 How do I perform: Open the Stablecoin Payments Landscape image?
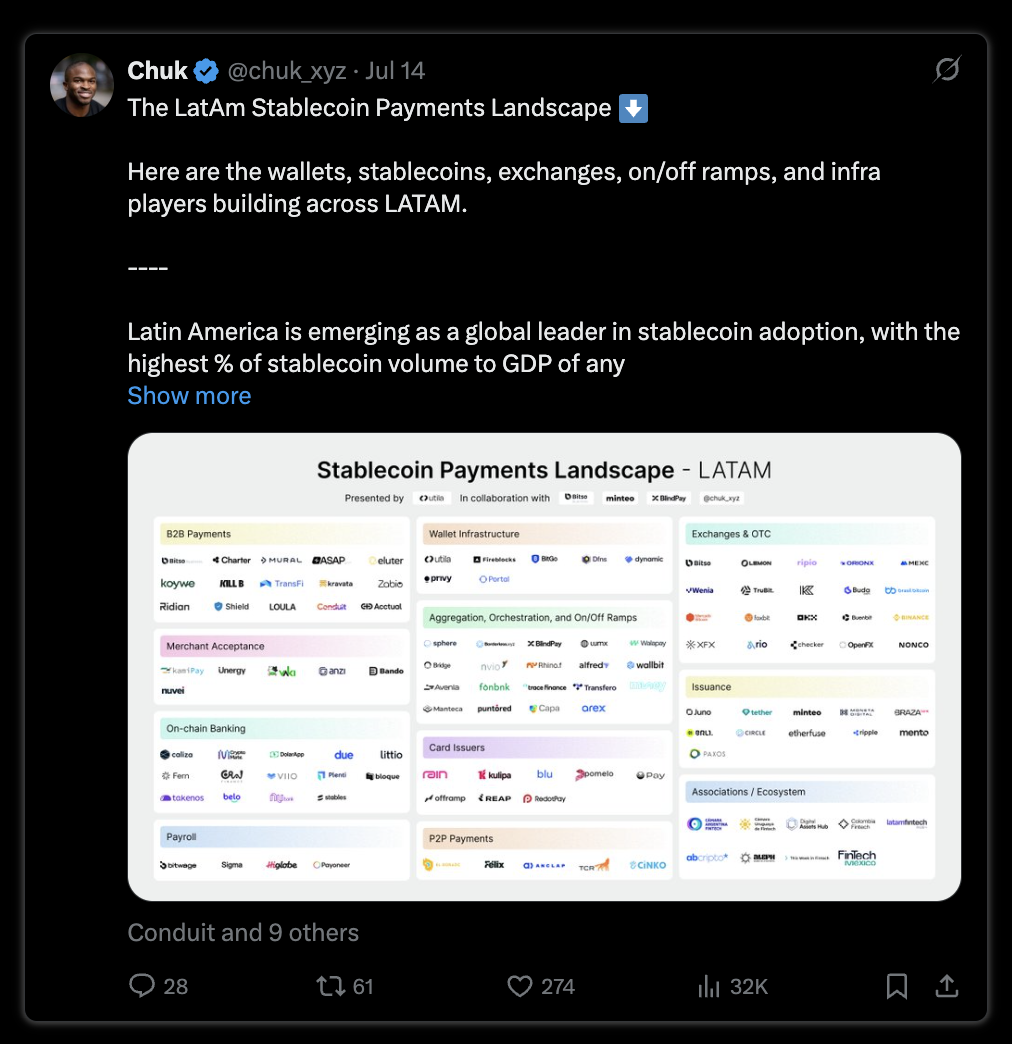click(544, 666)
